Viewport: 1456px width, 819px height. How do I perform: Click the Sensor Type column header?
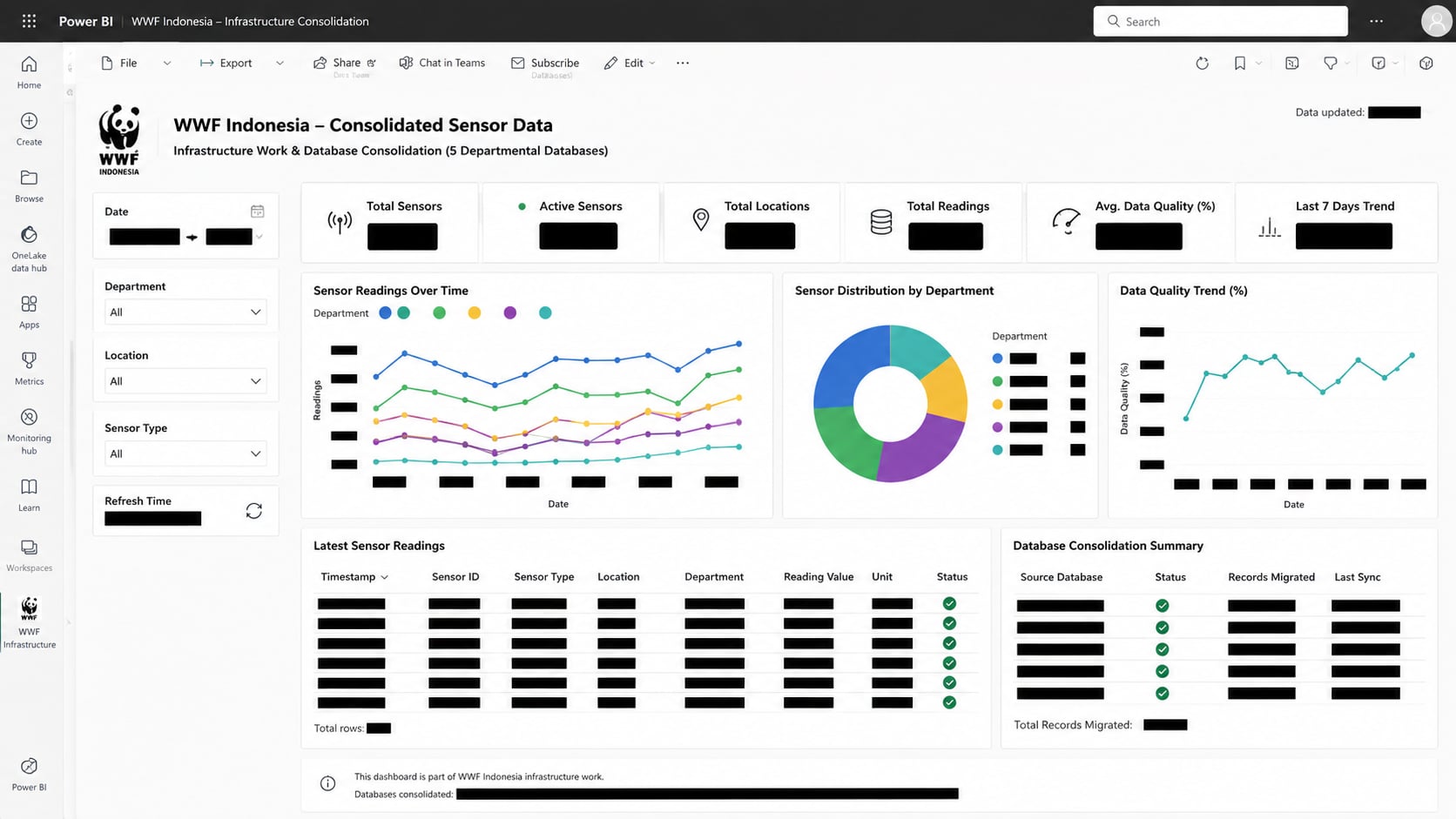[x=543, y=577]
